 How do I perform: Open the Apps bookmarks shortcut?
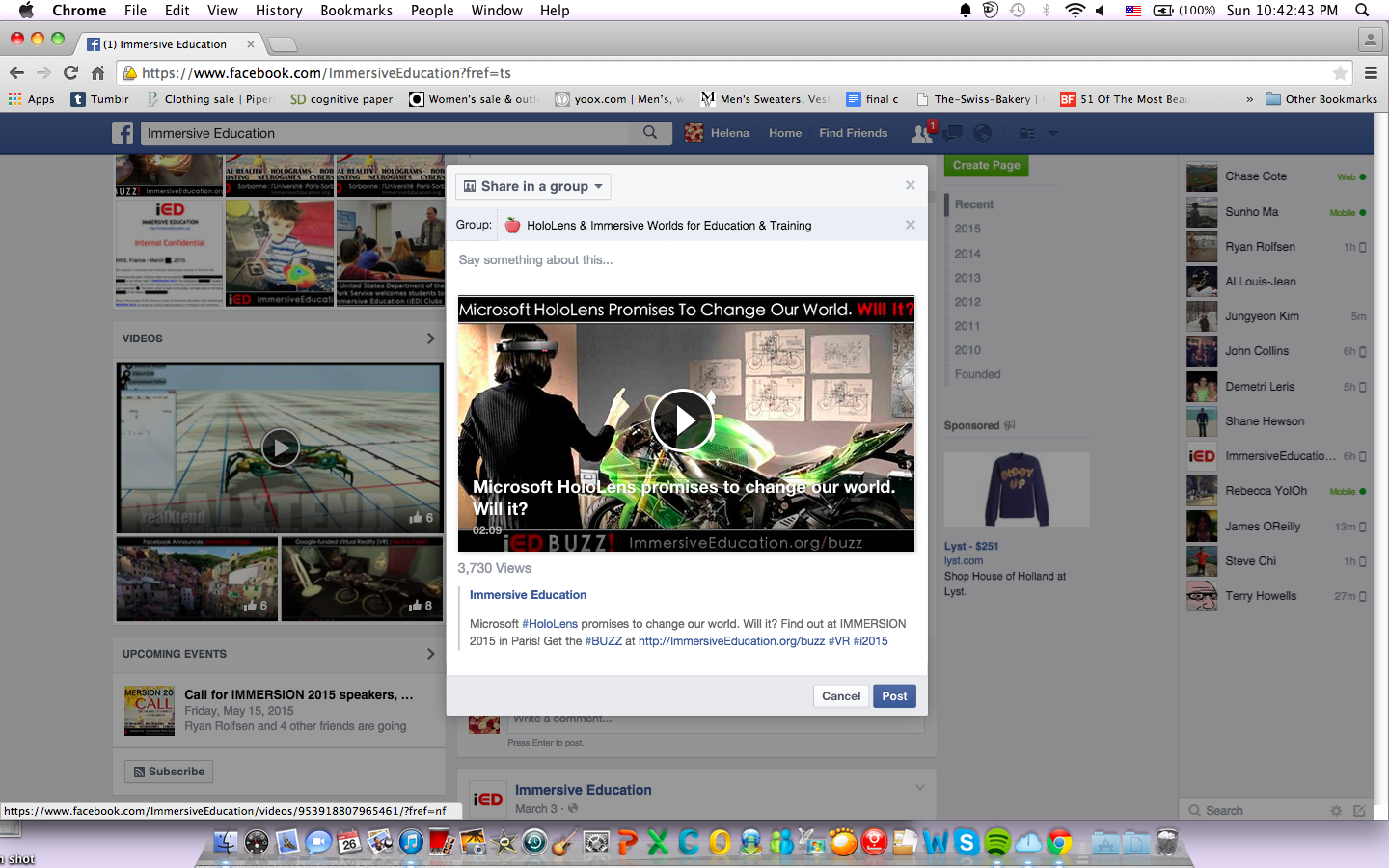point(32,99)
